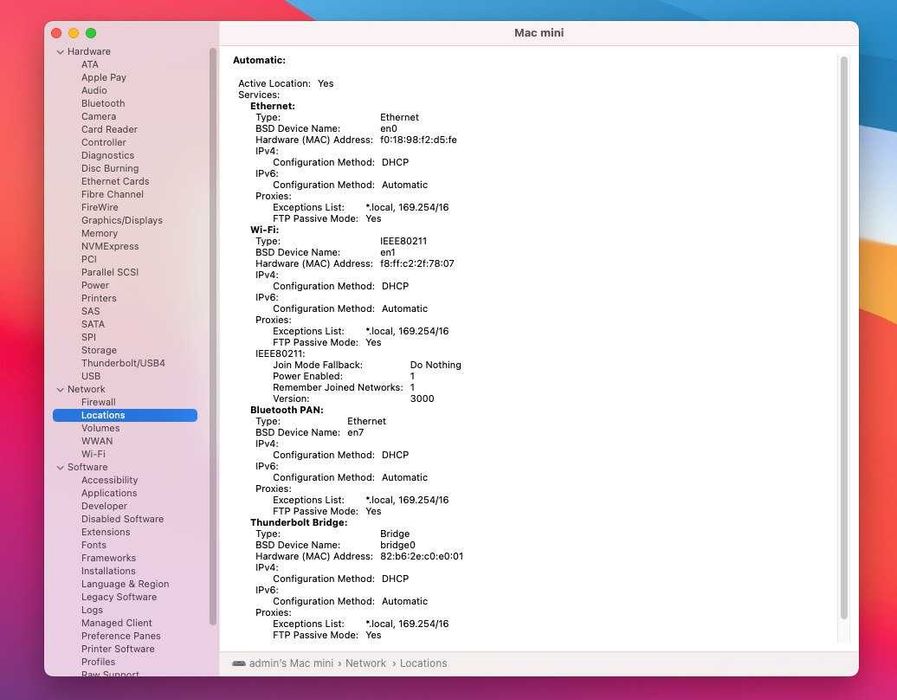Image resolution: width=897 pixels, height=700 pixels.
Task: Choose Controller under Hardware
Action: [x=104, y=142]
